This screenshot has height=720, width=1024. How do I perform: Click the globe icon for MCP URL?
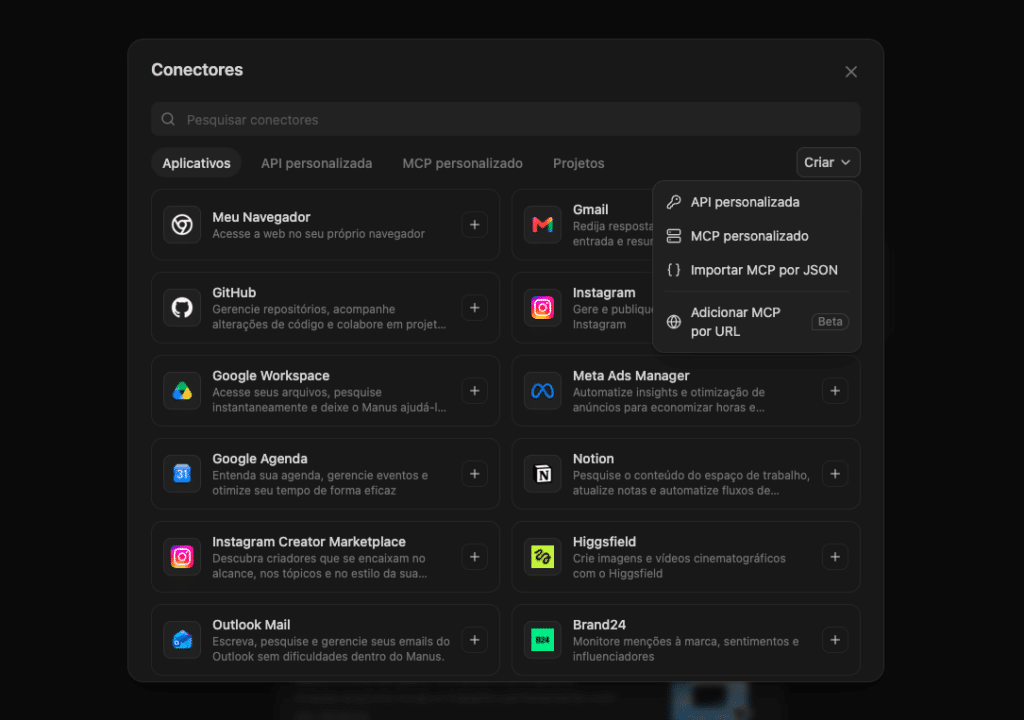(673, 321)
